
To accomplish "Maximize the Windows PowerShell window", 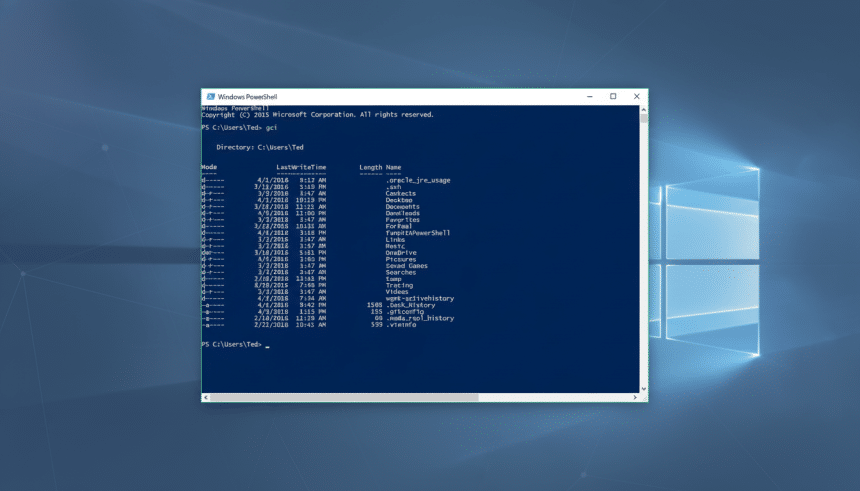I will point(612,97).
